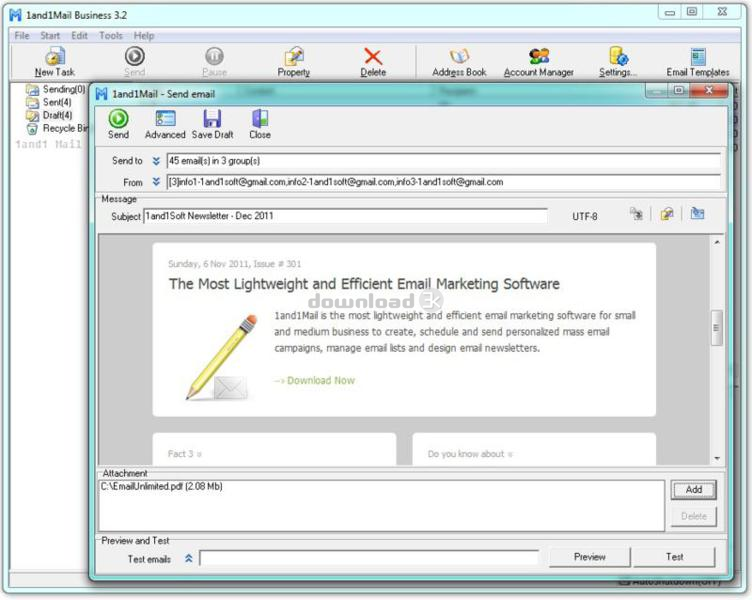752x600 pixels.
Task: Open Advanced options in Send email window
Action: pyautogui.click(x=165, y=124)
